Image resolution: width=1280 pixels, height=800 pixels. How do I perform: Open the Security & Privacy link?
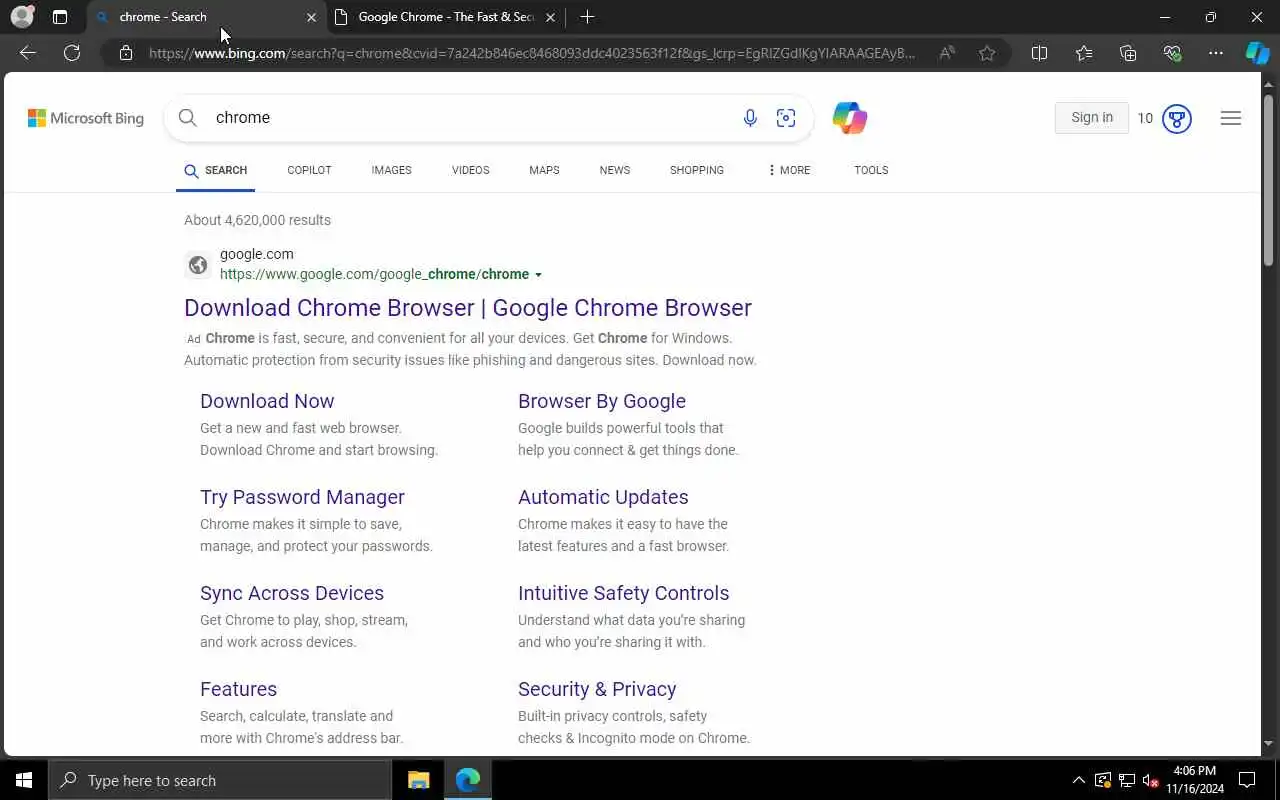[597, 689]
